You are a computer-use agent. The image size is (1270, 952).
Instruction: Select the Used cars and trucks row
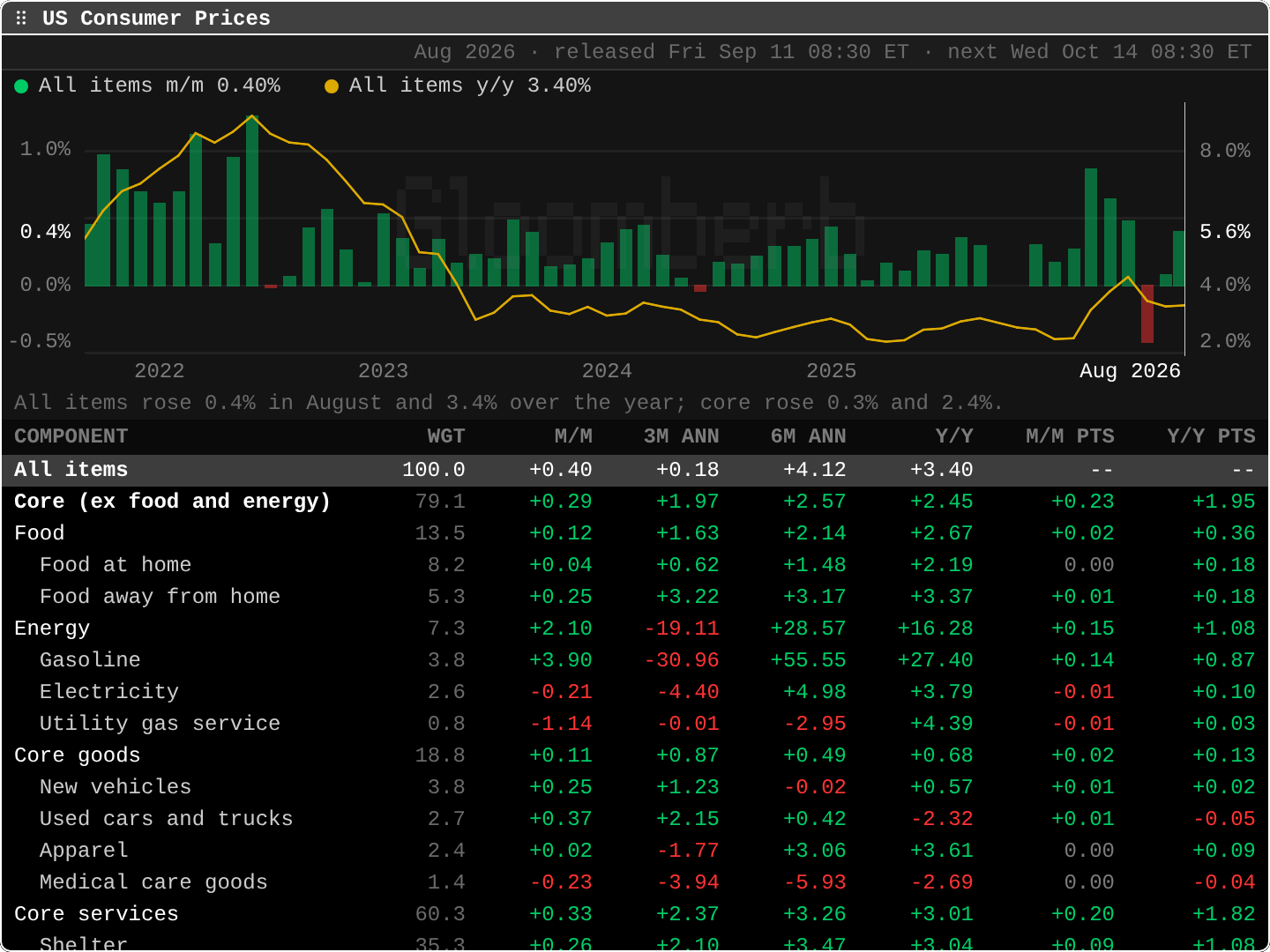635,819
